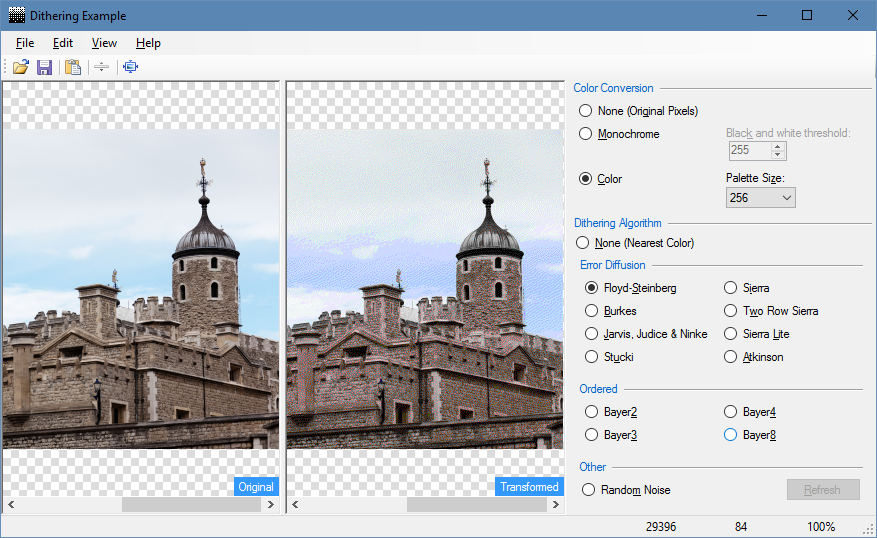Select Bayer3 ordered dithering
Screen dimensions: 877x538
point(611,435)
